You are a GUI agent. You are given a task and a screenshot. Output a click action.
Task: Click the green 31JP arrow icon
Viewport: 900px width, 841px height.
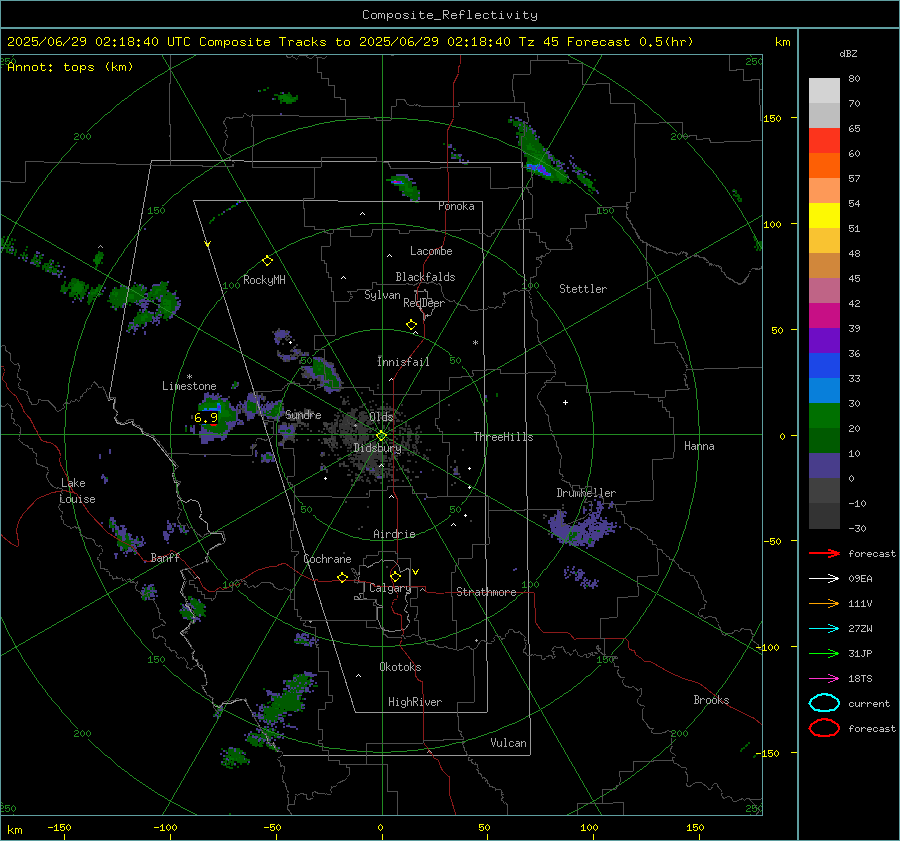824,653
